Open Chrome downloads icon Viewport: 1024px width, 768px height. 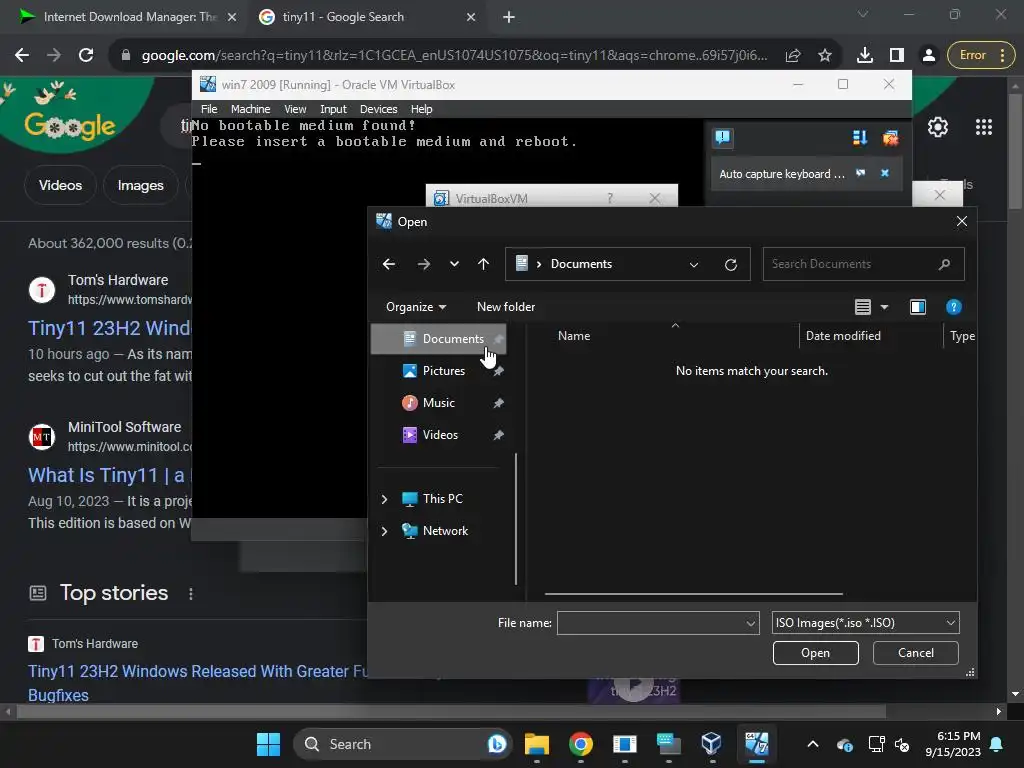(x=865, y=55)
